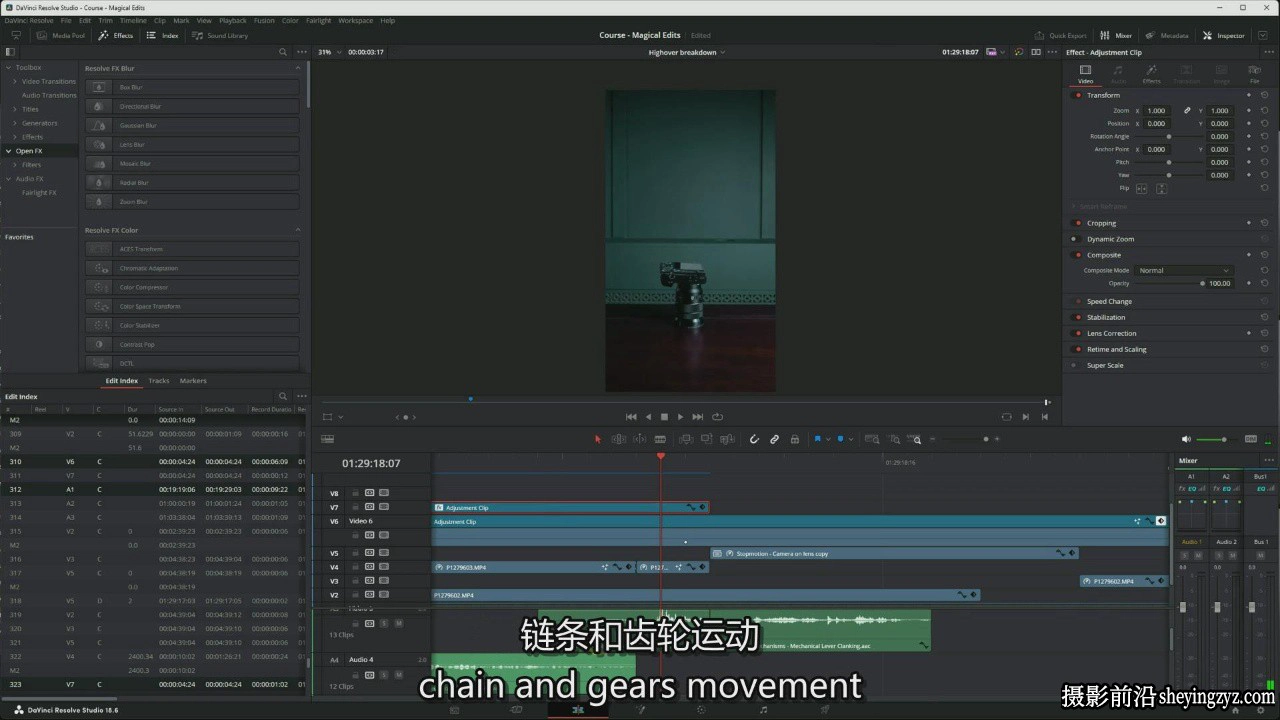Toggle the Index panel button
The height and width of the screenshot is (720, 1280).
(163, 35)
